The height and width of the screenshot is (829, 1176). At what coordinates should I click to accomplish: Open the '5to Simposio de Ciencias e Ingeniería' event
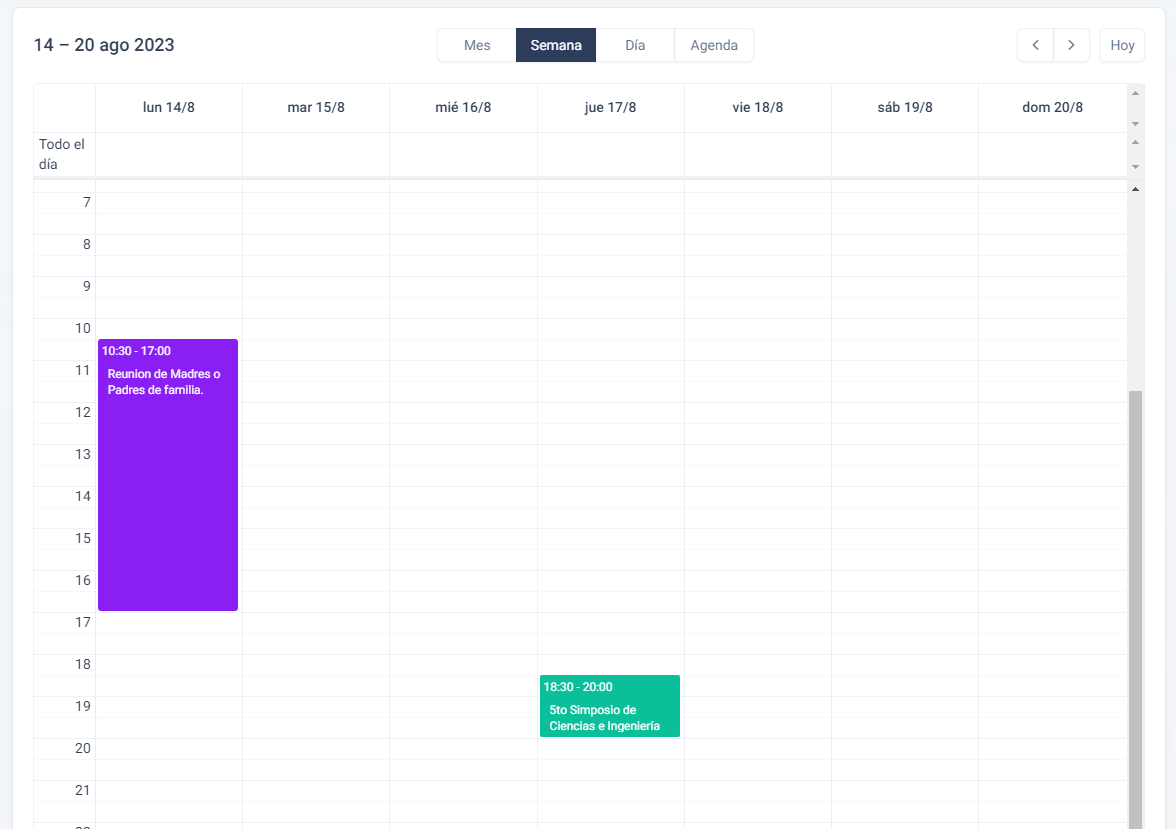pos(609,706)
